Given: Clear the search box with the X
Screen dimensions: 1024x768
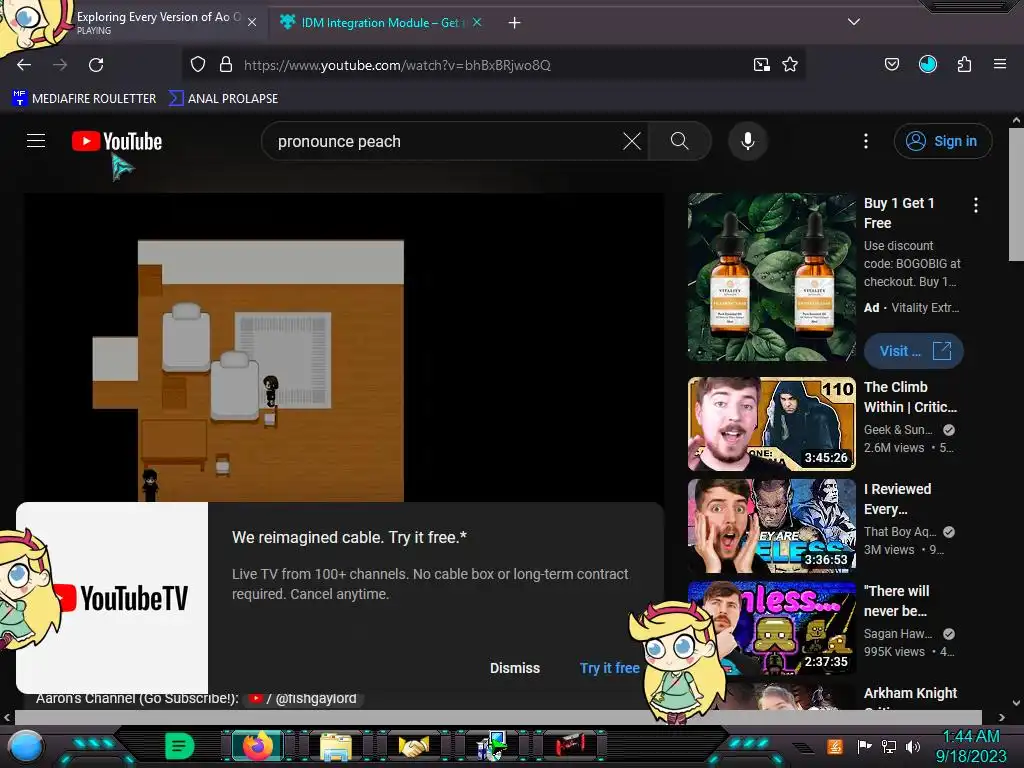Looking at the screenshot, I should (x=632, y=141).
